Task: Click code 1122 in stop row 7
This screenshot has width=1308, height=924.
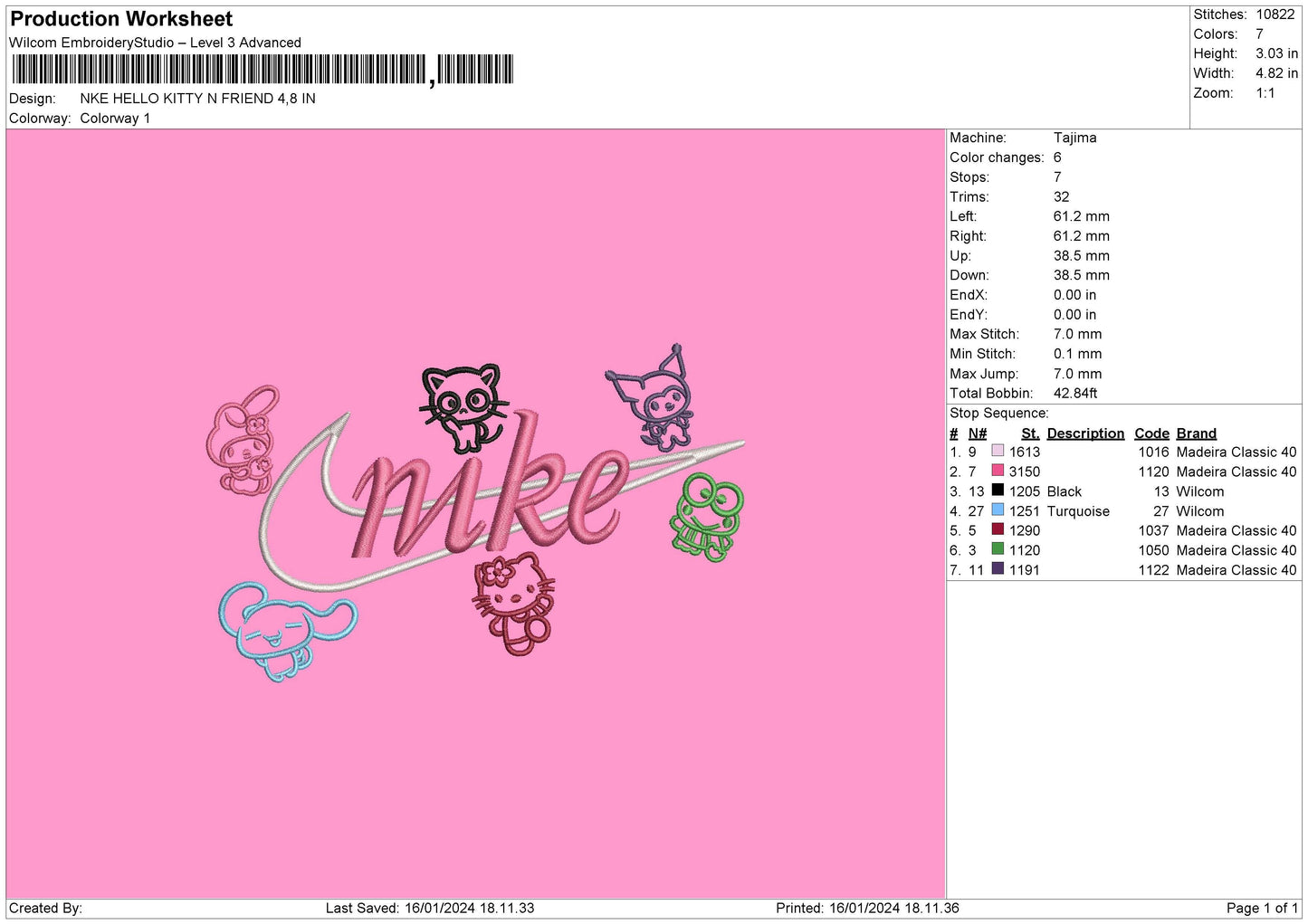Action: (x=1153, y=570)
